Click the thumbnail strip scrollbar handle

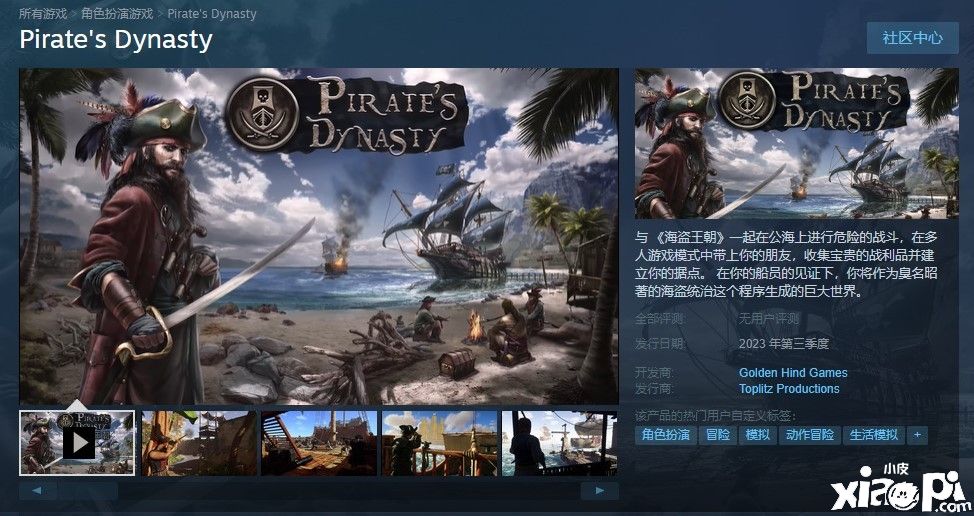click(x=88, y=491)
